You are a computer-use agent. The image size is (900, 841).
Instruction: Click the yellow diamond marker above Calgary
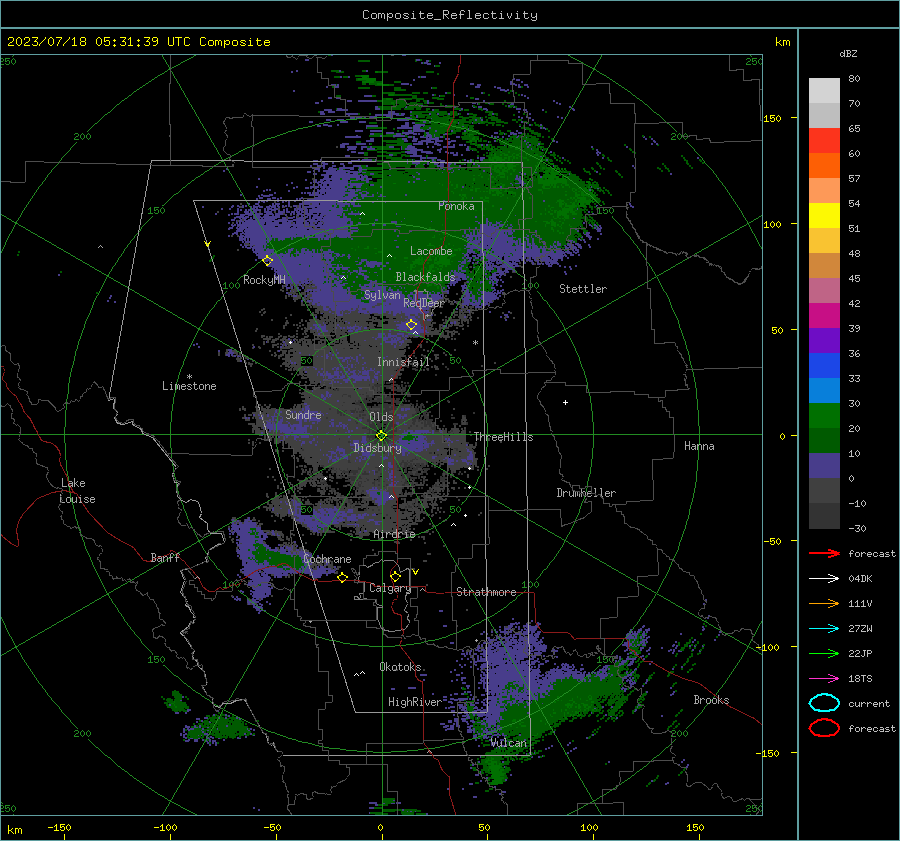tap(395, 576)
